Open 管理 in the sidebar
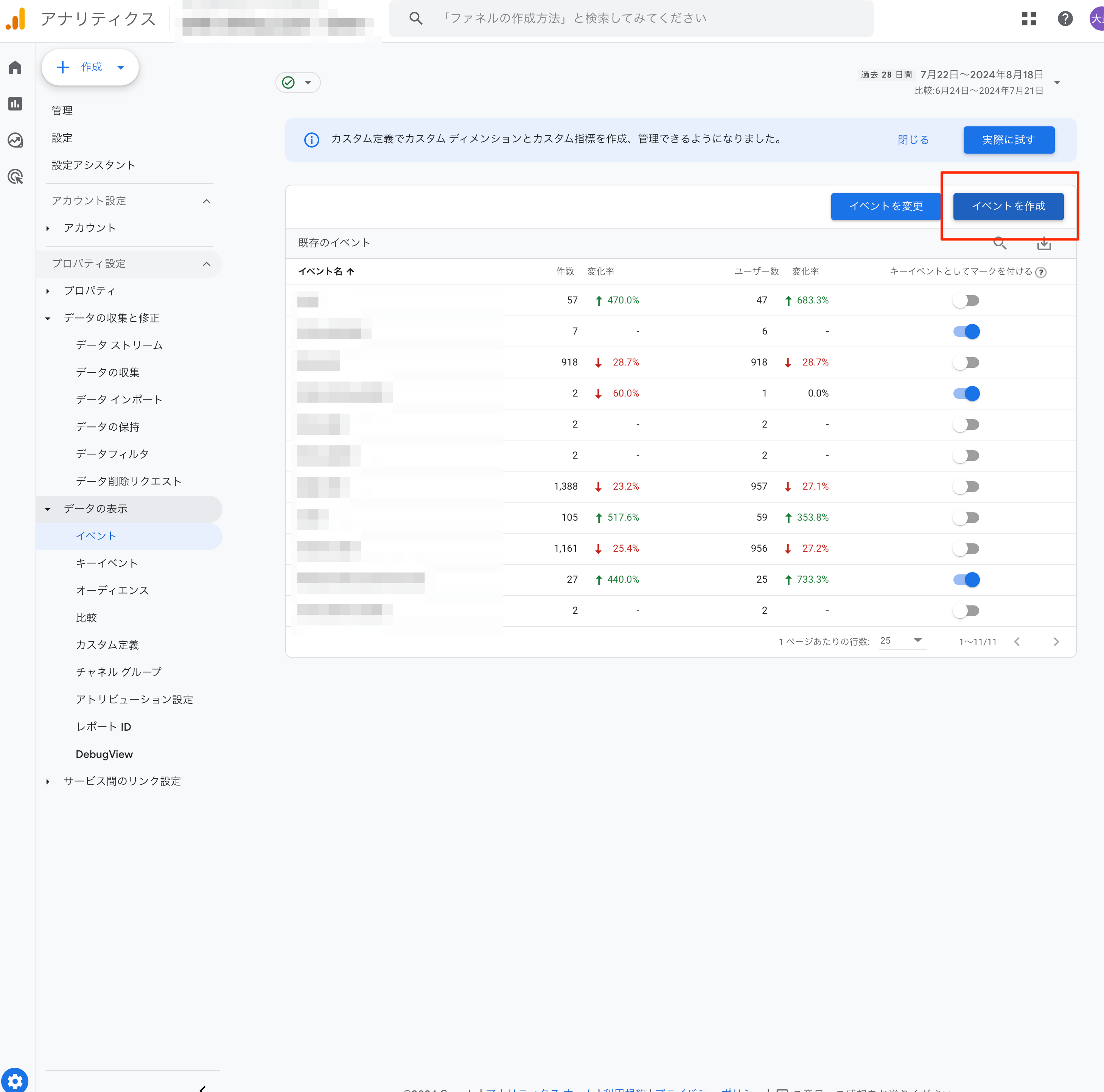 pyautogui.click(x=62, y=111)
